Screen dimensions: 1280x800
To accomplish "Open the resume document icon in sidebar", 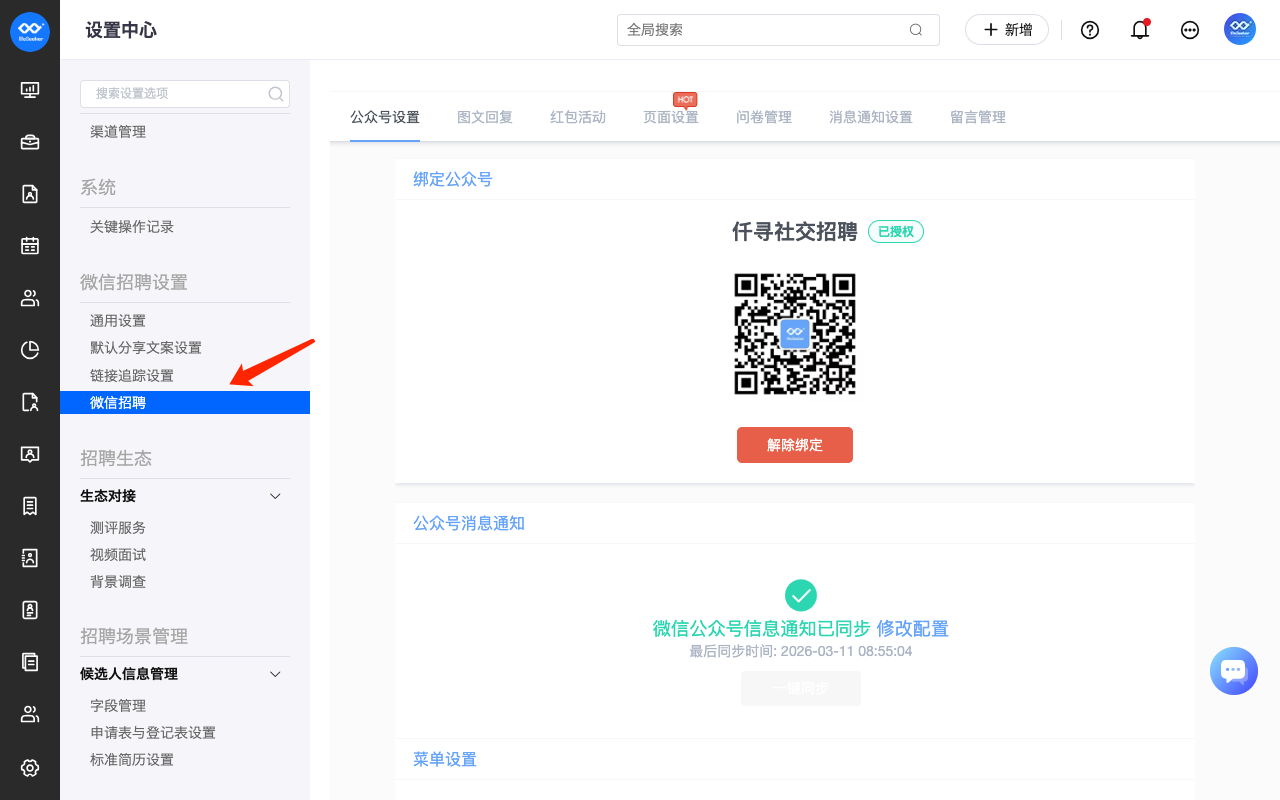I will click(x=30, y=194).
